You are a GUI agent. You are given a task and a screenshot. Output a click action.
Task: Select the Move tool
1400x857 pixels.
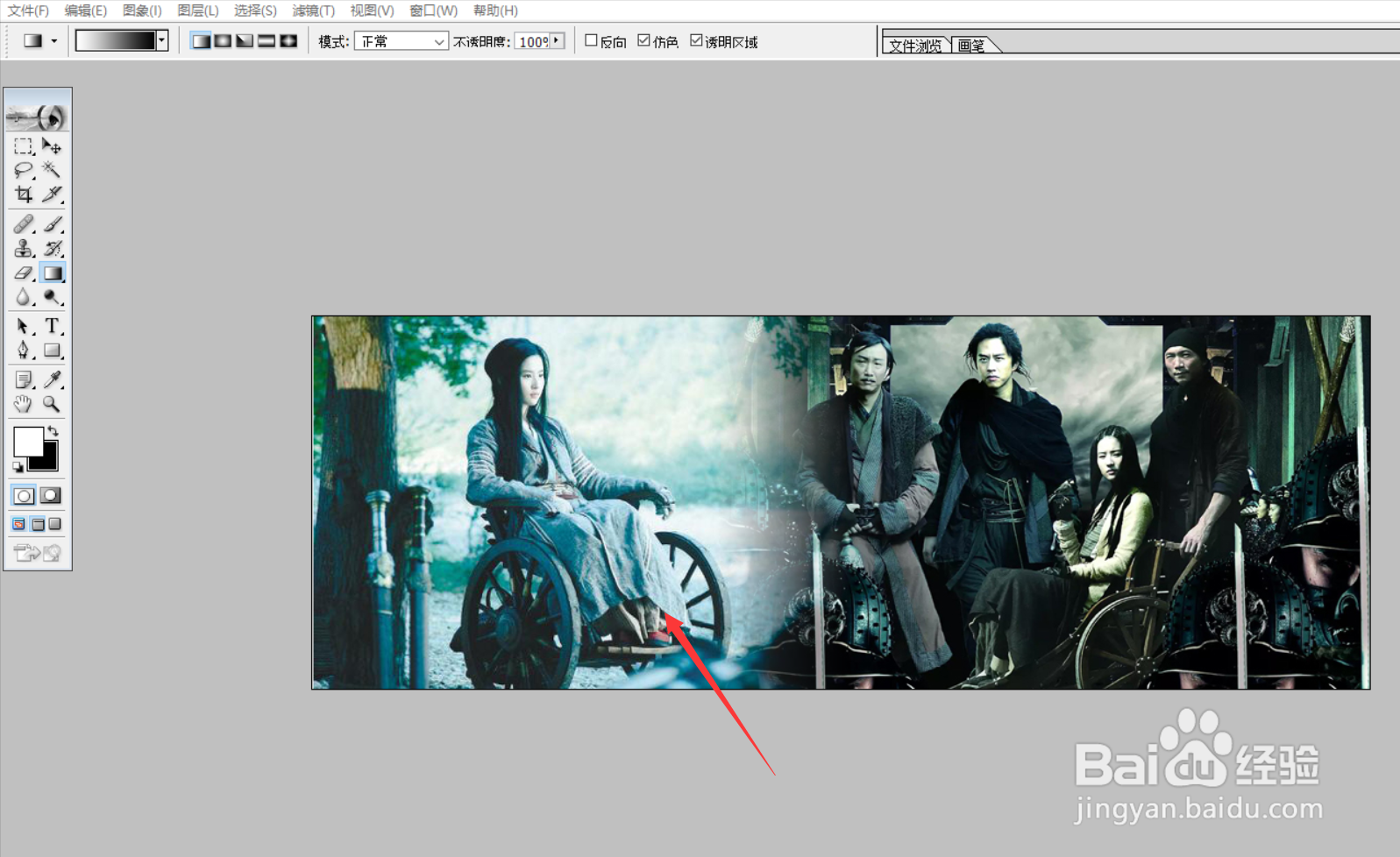(x=53, y=146)
